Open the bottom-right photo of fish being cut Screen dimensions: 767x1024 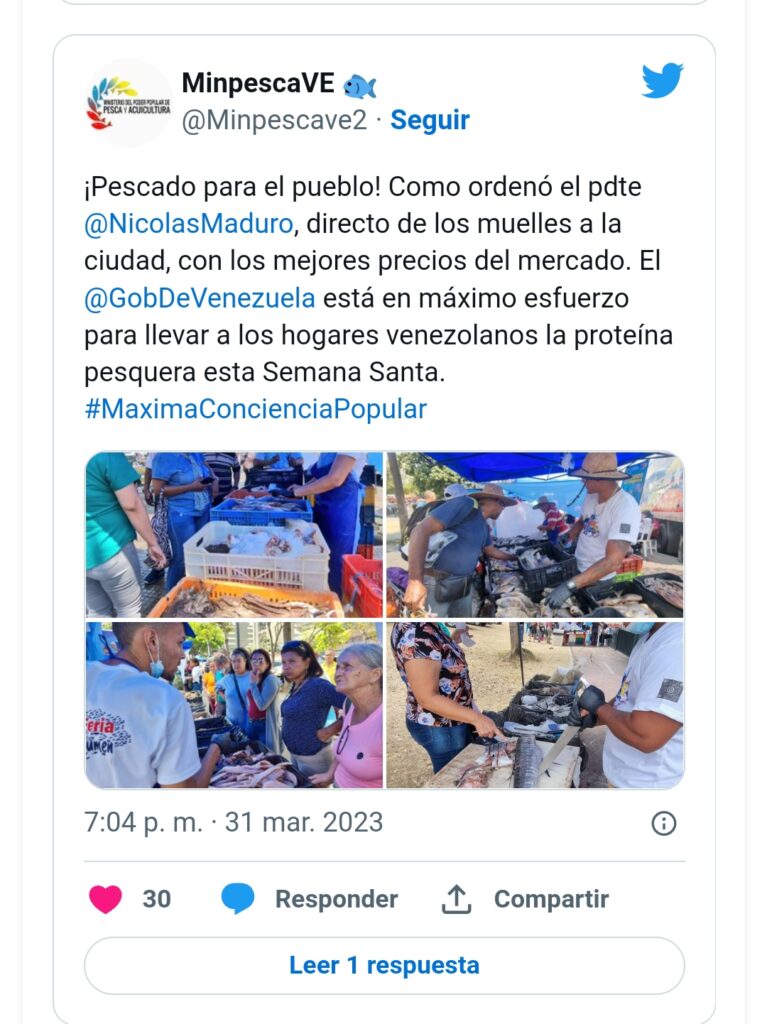pos(535,705)
